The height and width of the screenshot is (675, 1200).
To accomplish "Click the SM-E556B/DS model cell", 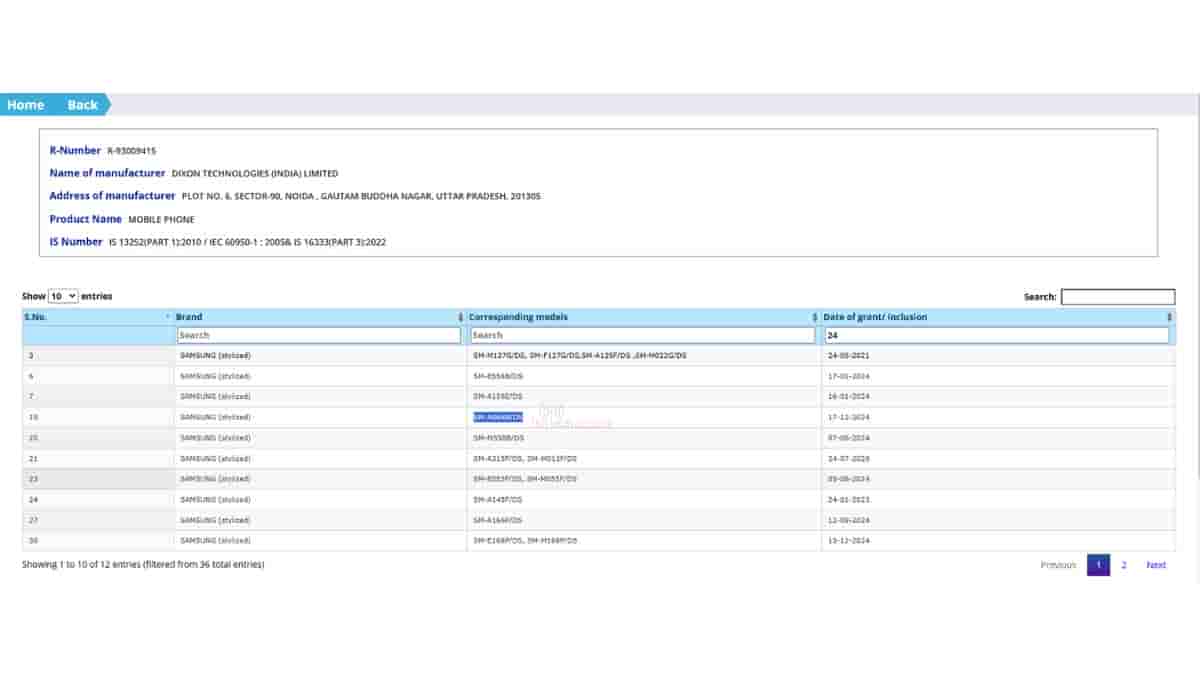I will coord(498,376).
